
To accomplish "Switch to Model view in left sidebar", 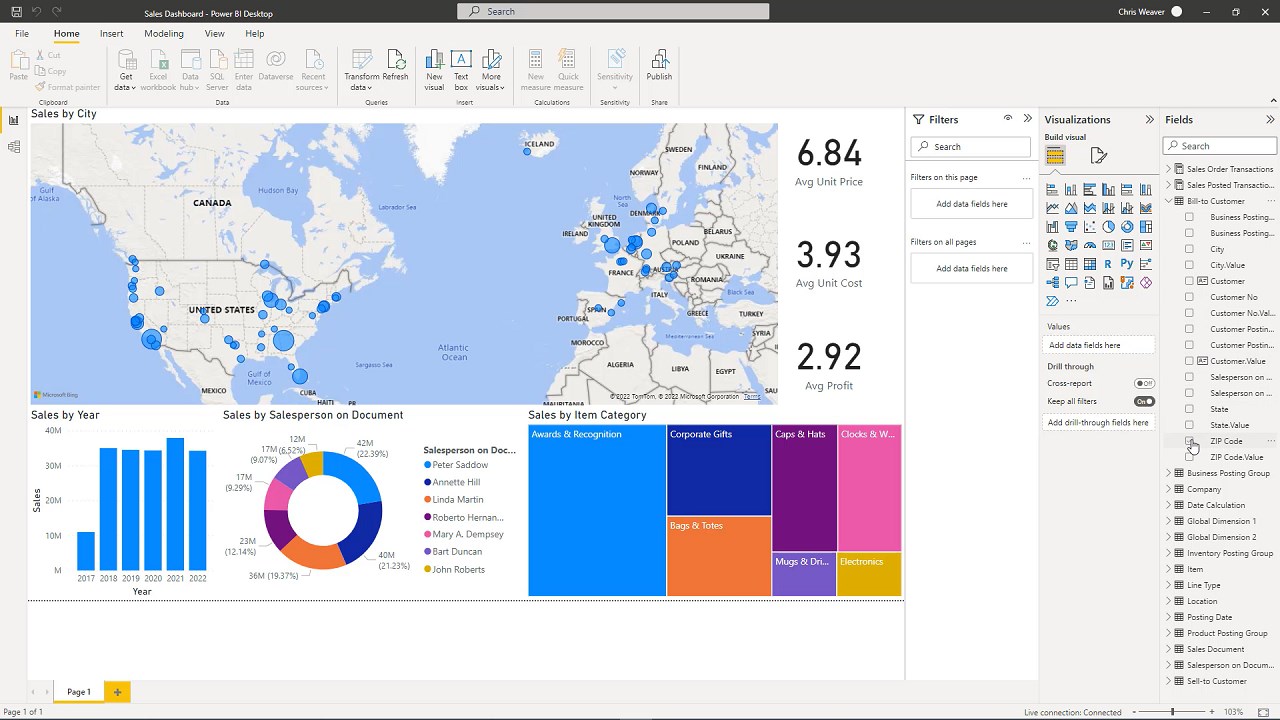I will [14, 147].
